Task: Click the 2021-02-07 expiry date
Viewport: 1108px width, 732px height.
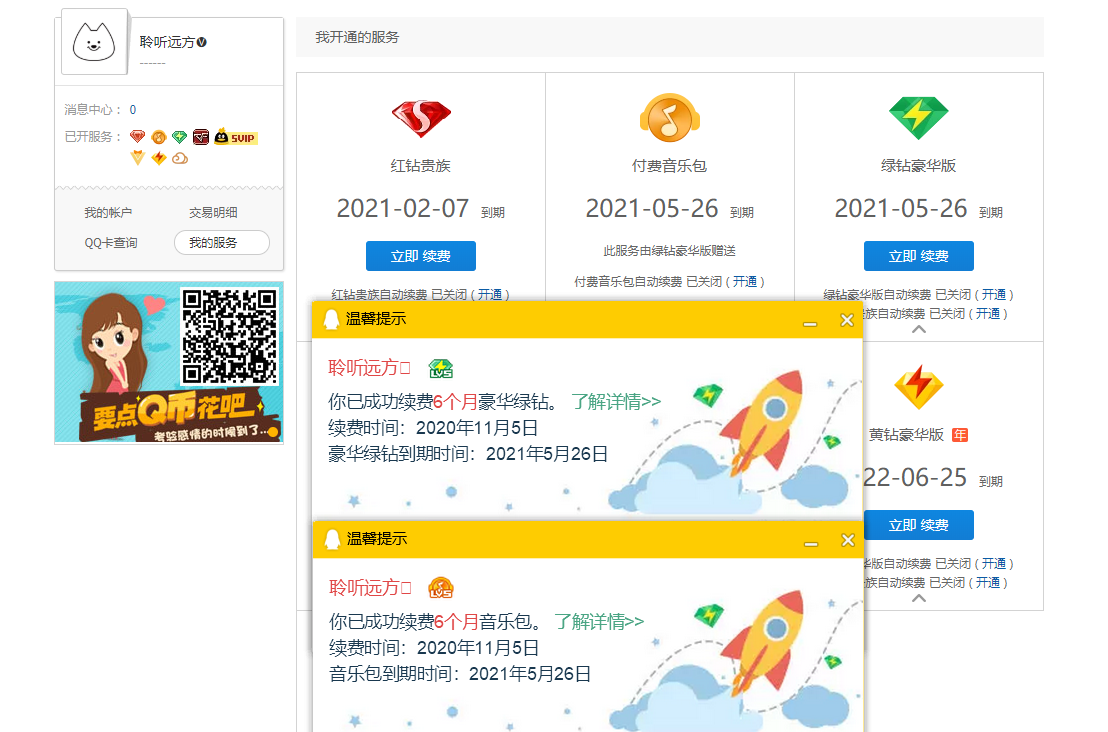Action: 403,209
